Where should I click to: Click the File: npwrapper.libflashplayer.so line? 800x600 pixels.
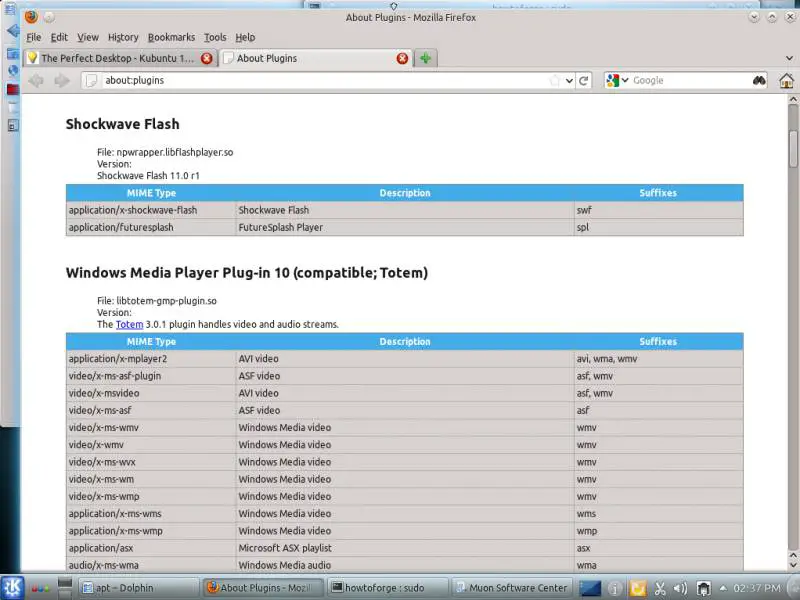(x=165, y=152)
